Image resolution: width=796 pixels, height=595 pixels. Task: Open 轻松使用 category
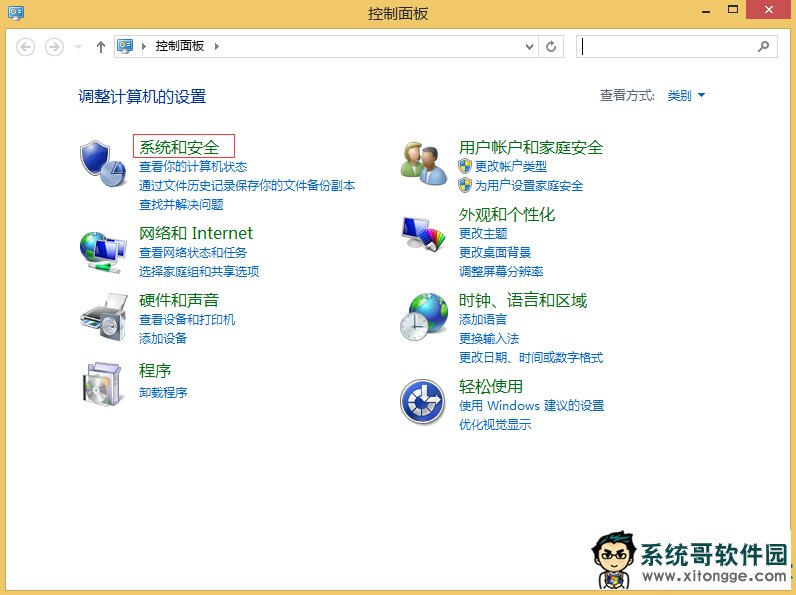click(x=490, y=386)
